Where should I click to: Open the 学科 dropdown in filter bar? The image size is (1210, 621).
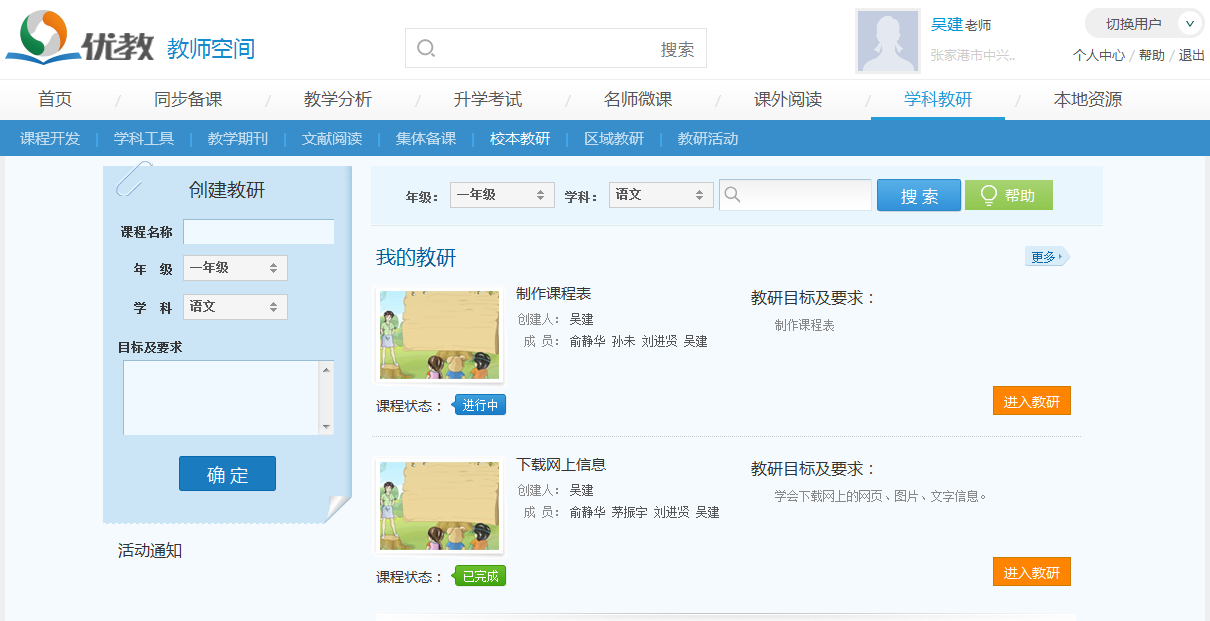pyautogui.click(x=661, y=195)
